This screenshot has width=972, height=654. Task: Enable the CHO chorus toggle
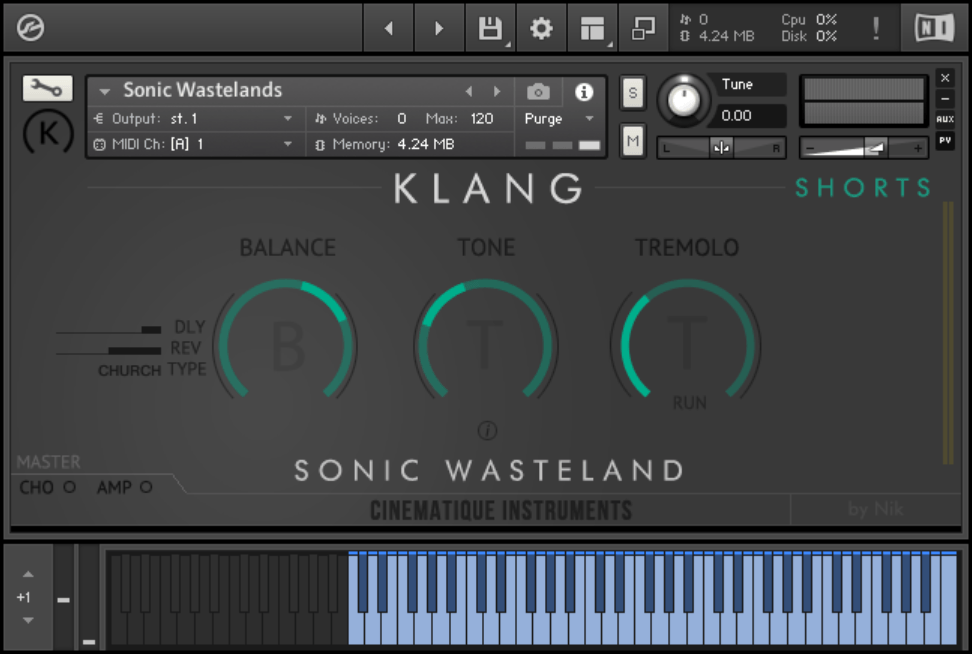point(69,487)
